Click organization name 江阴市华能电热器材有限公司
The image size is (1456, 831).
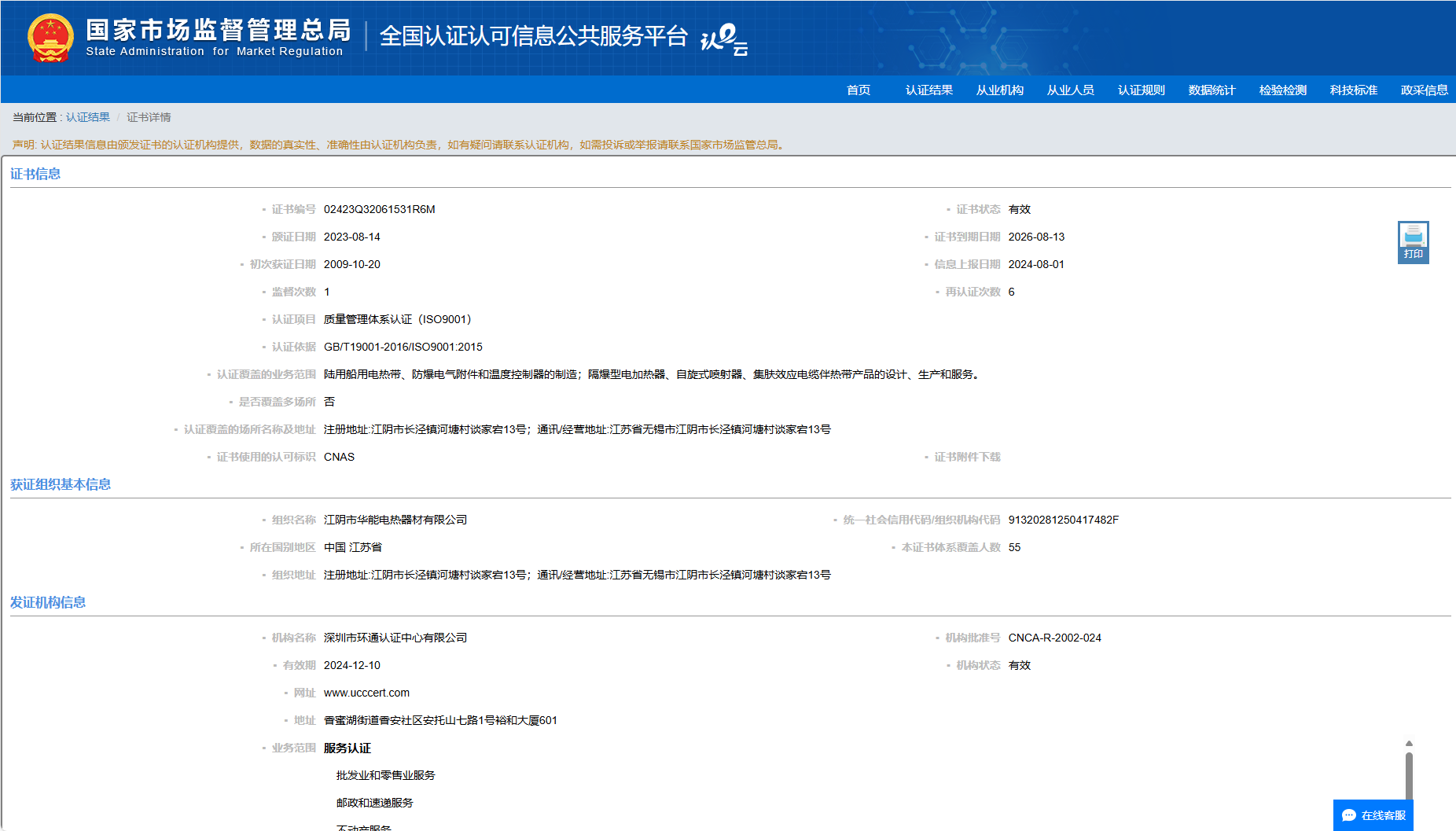[395, 520]
